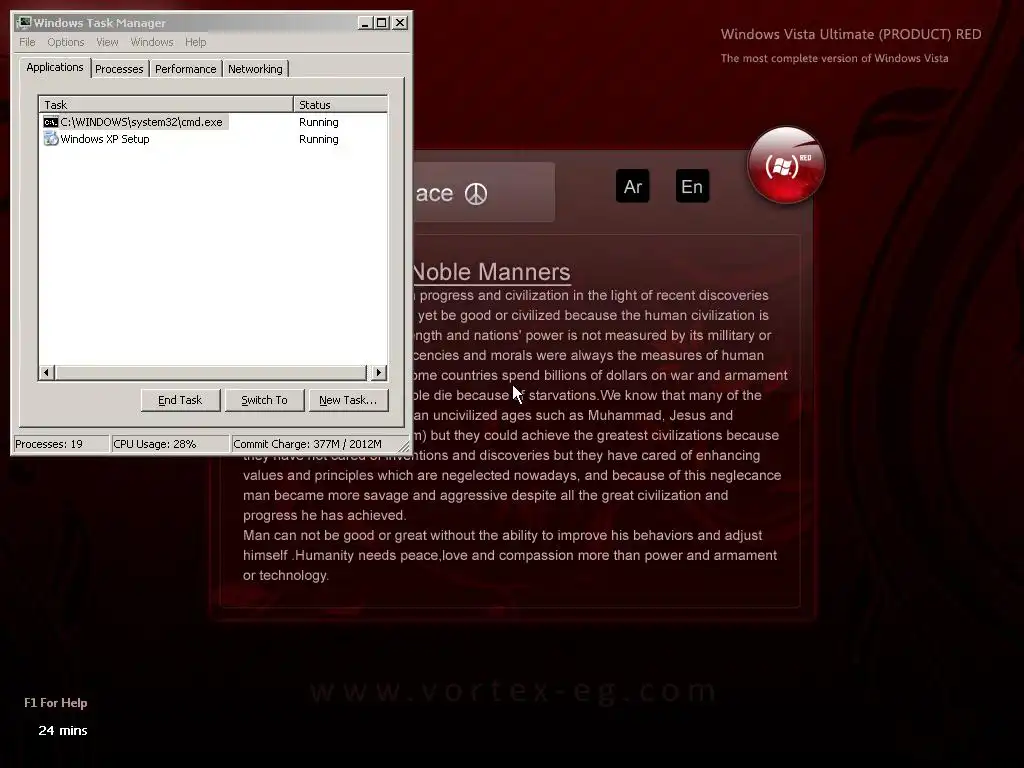Switch language to English with En button
The image size is (1024, 768).
pyautogui.click(x=692, y=186)
